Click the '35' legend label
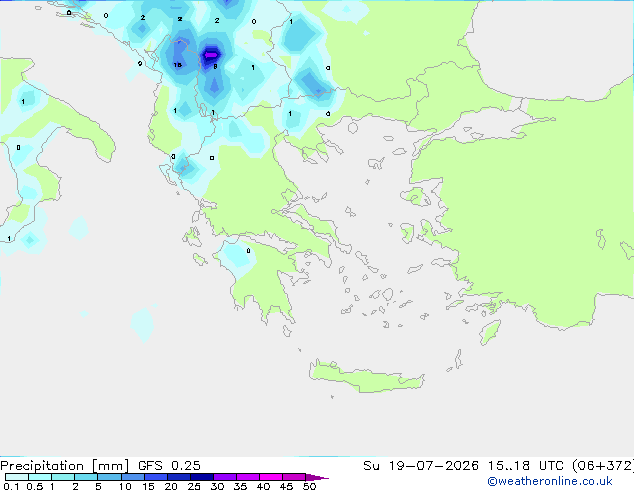Viewport: 634px width, 490px height. click(240, 486)
